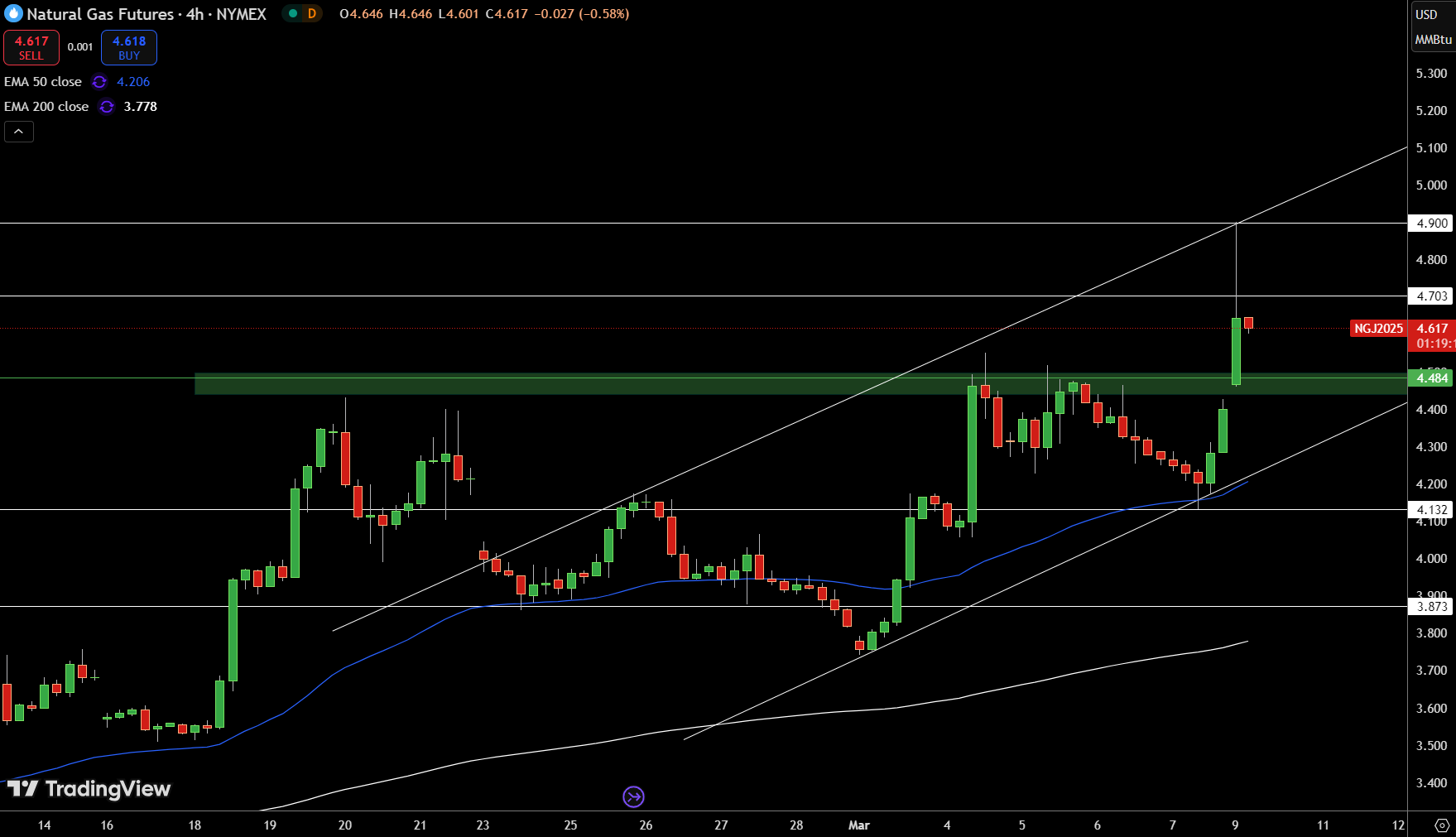
Task: Open the USD currency selector
Action: 1426,15
